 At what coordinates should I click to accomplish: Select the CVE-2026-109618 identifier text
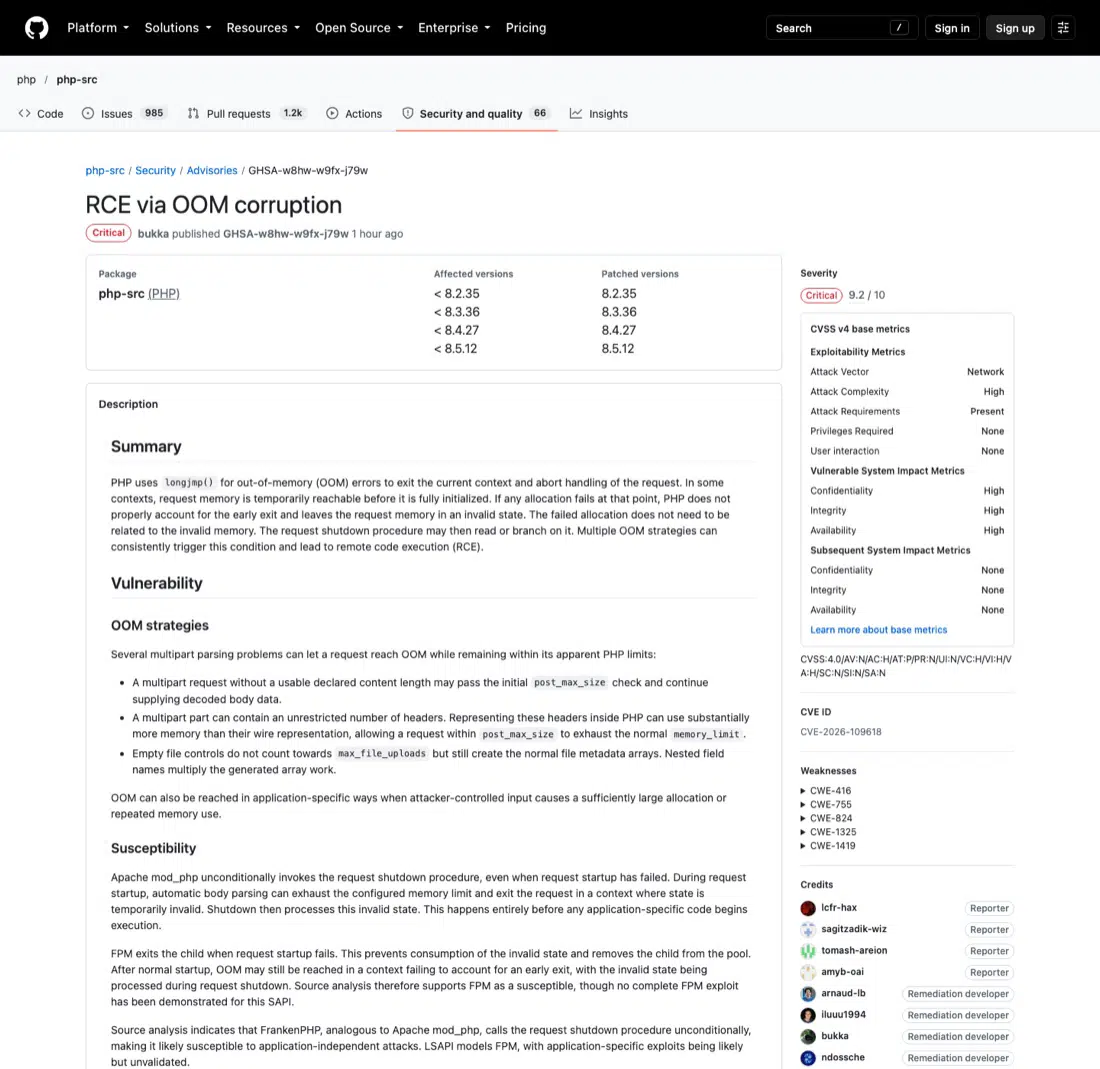(x=840, y=732)
